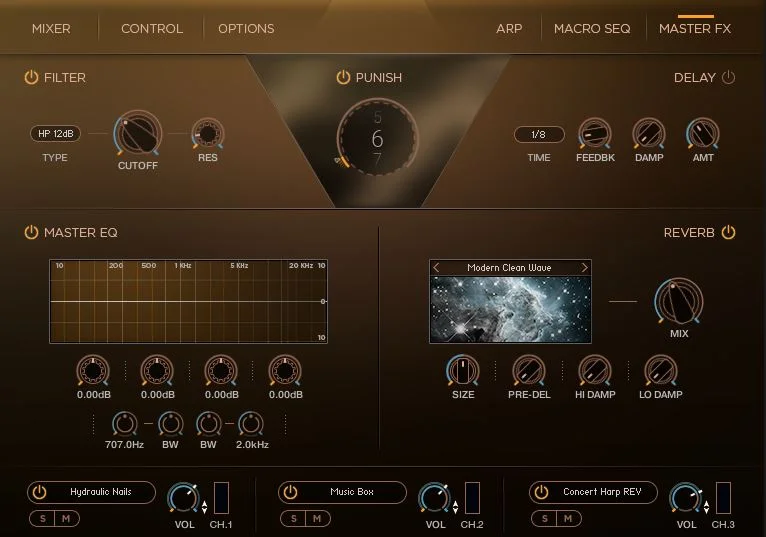Toggle the Reverb power button
766x537 pixels.
click(728, 232)
